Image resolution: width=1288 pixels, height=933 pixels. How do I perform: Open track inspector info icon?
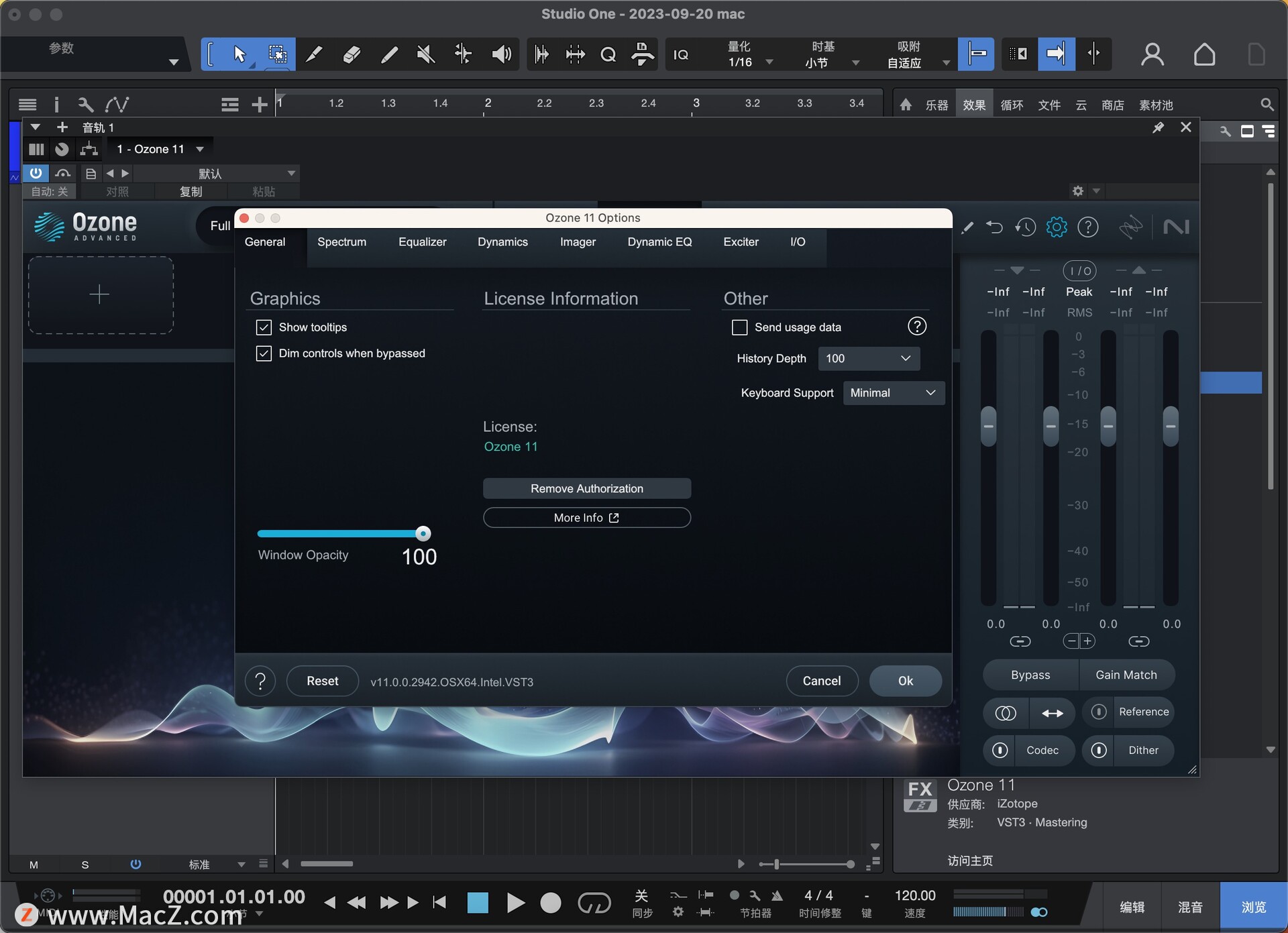click(56, 105)
